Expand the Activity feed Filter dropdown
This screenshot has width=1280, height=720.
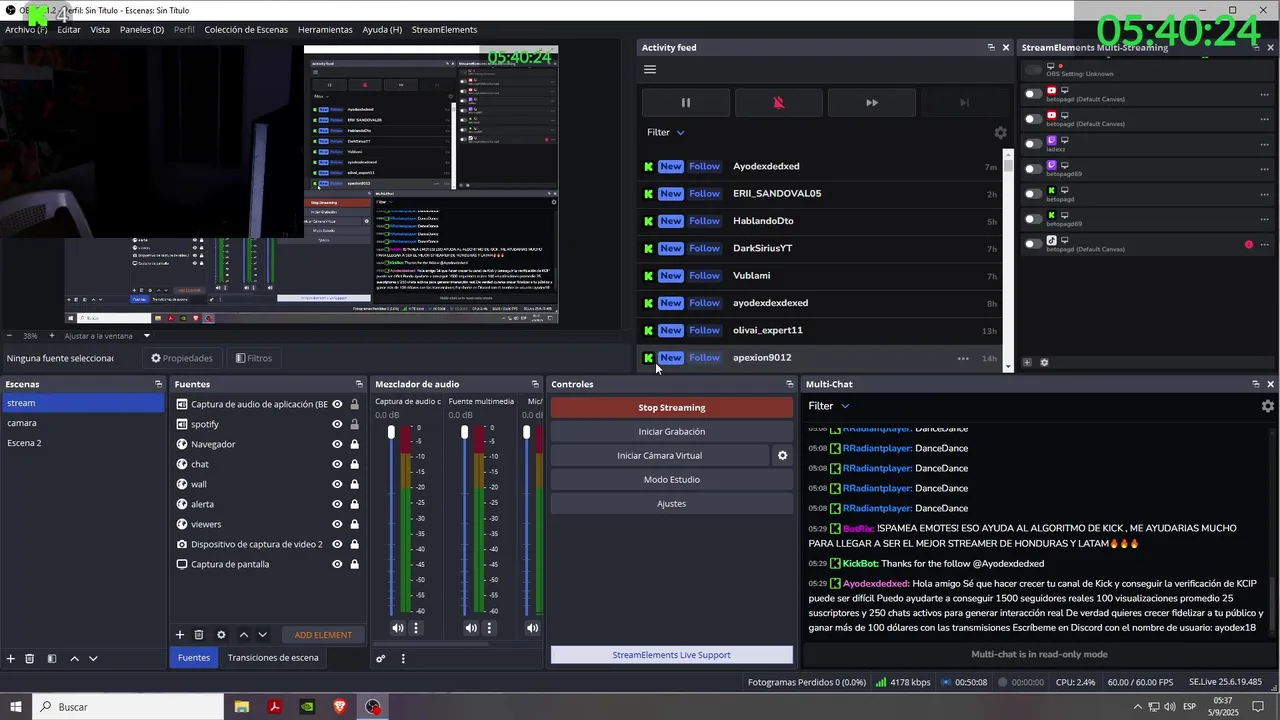[x=666, y=132]
